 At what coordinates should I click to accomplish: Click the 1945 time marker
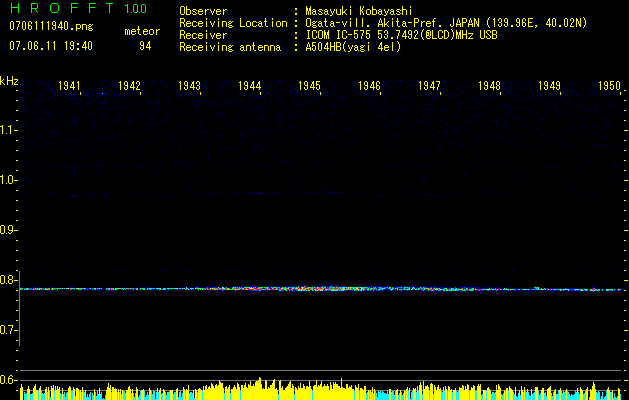(309, 86)
